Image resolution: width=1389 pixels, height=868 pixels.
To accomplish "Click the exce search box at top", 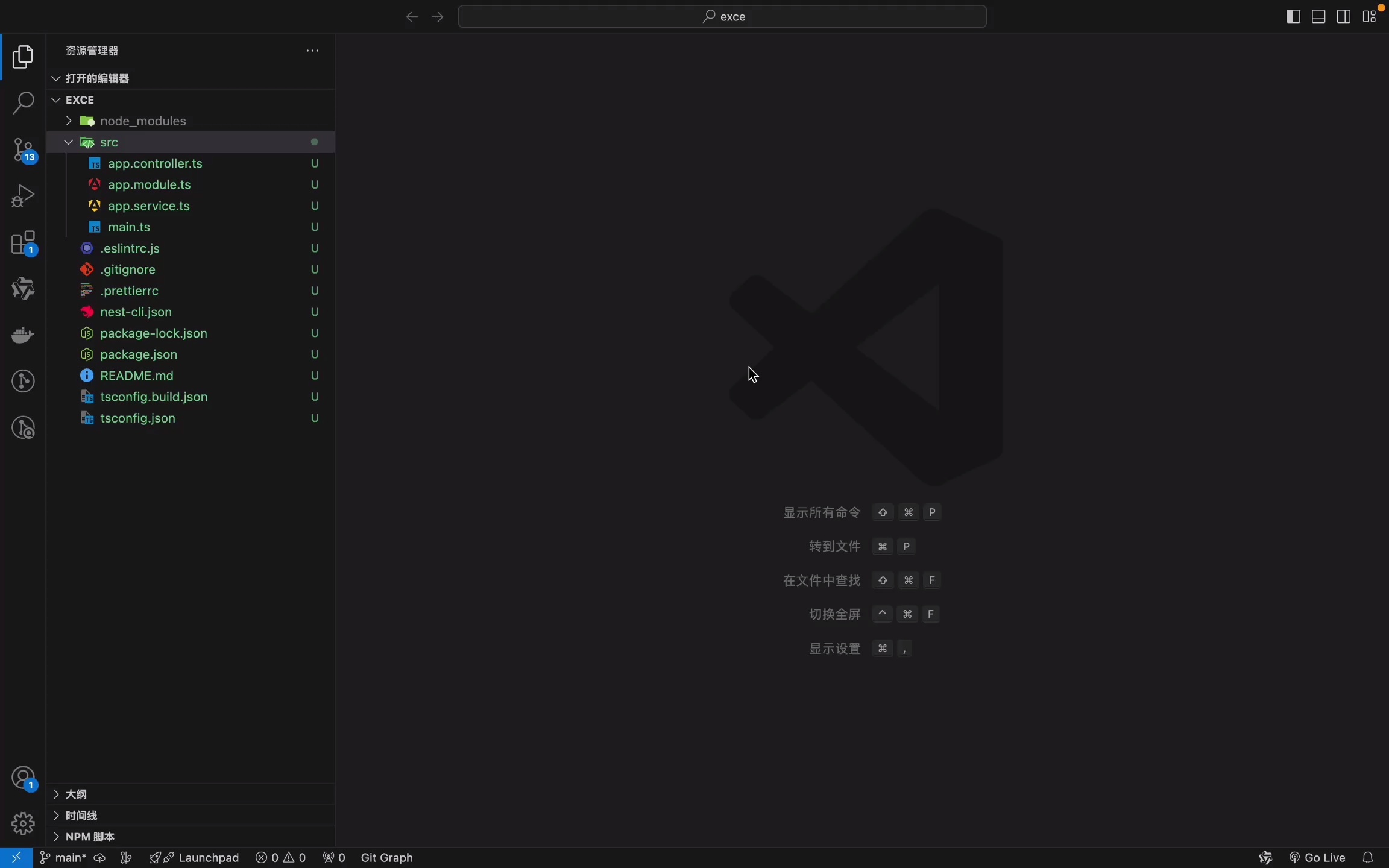I will pos(723,16).
